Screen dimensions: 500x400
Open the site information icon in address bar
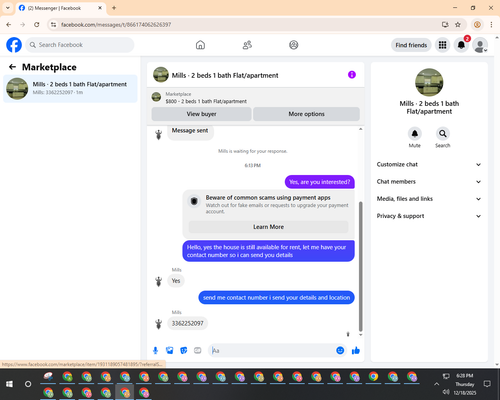[53, 25]
